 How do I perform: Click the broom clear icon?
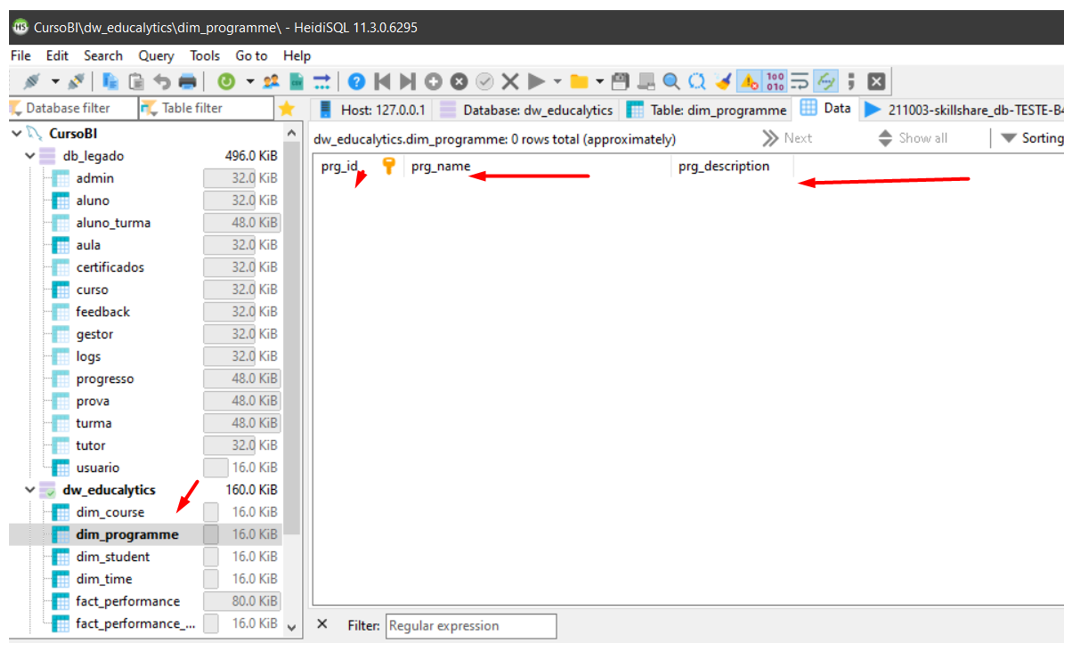coord(723,81)
